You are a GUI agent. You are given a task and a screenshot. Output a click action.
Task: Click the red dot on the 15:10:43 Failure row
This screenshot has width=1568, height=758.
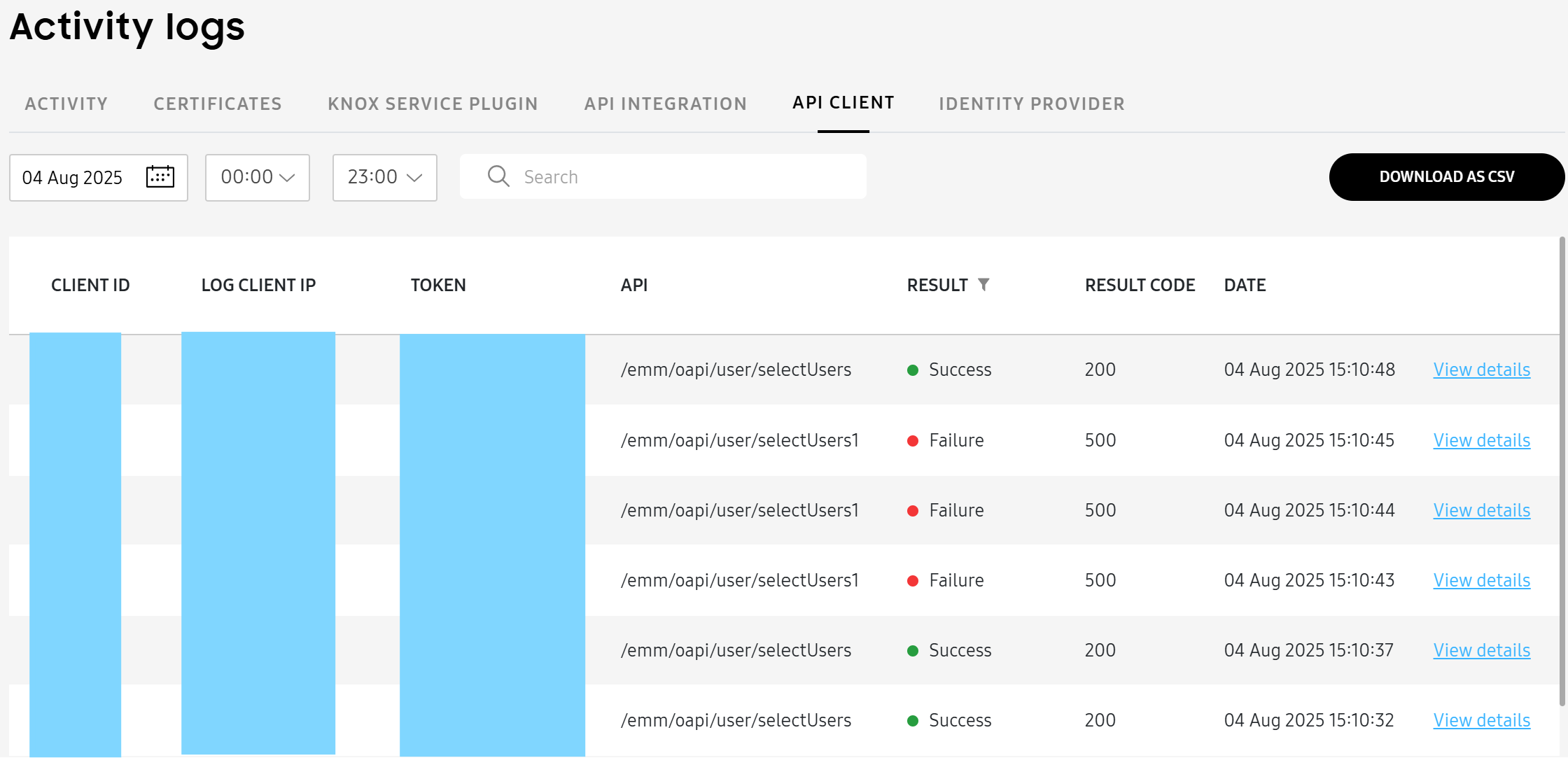(x=913, y=580)
